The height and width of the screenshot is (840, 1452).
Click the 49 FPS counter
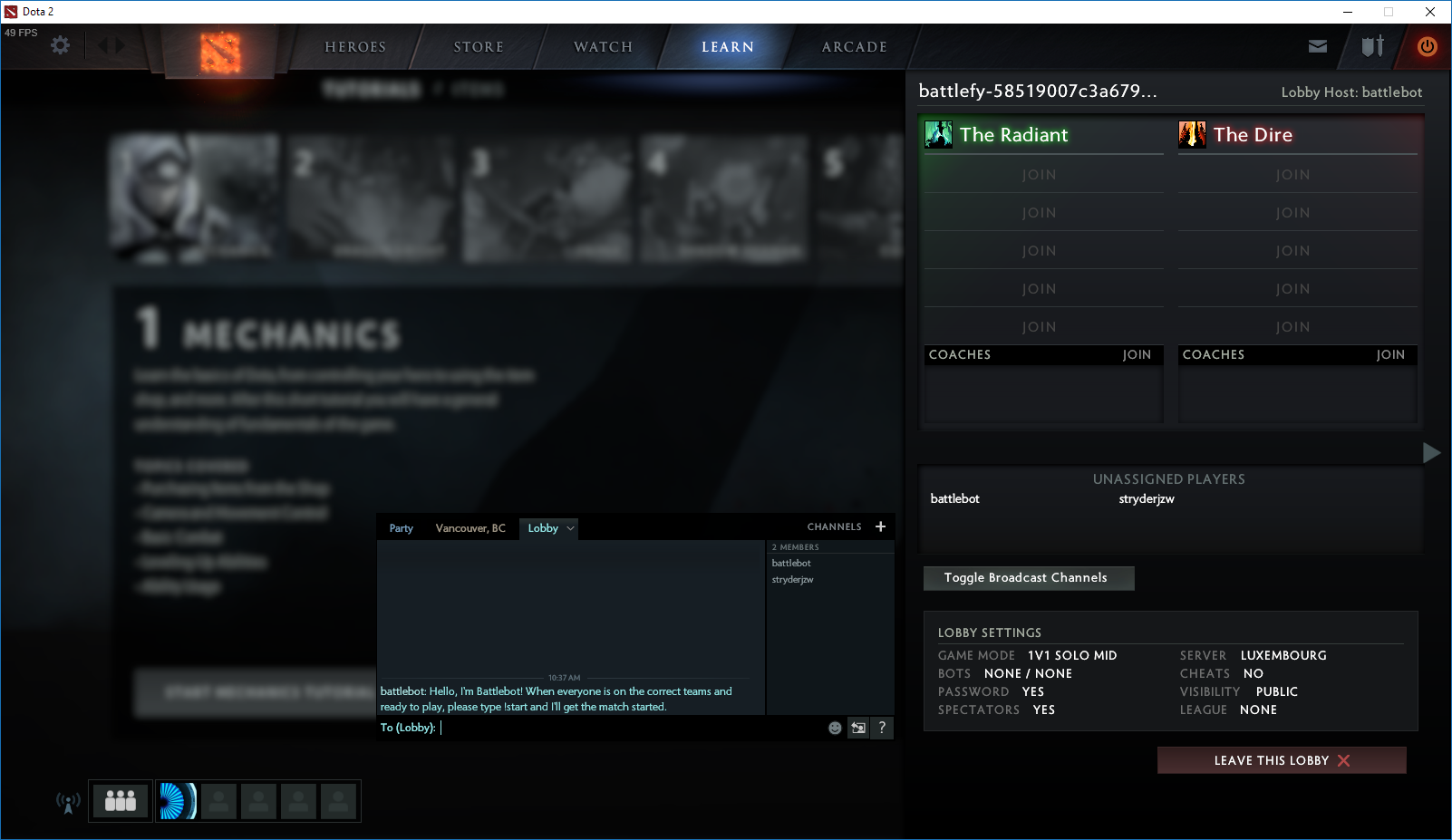tap(21, 33)
